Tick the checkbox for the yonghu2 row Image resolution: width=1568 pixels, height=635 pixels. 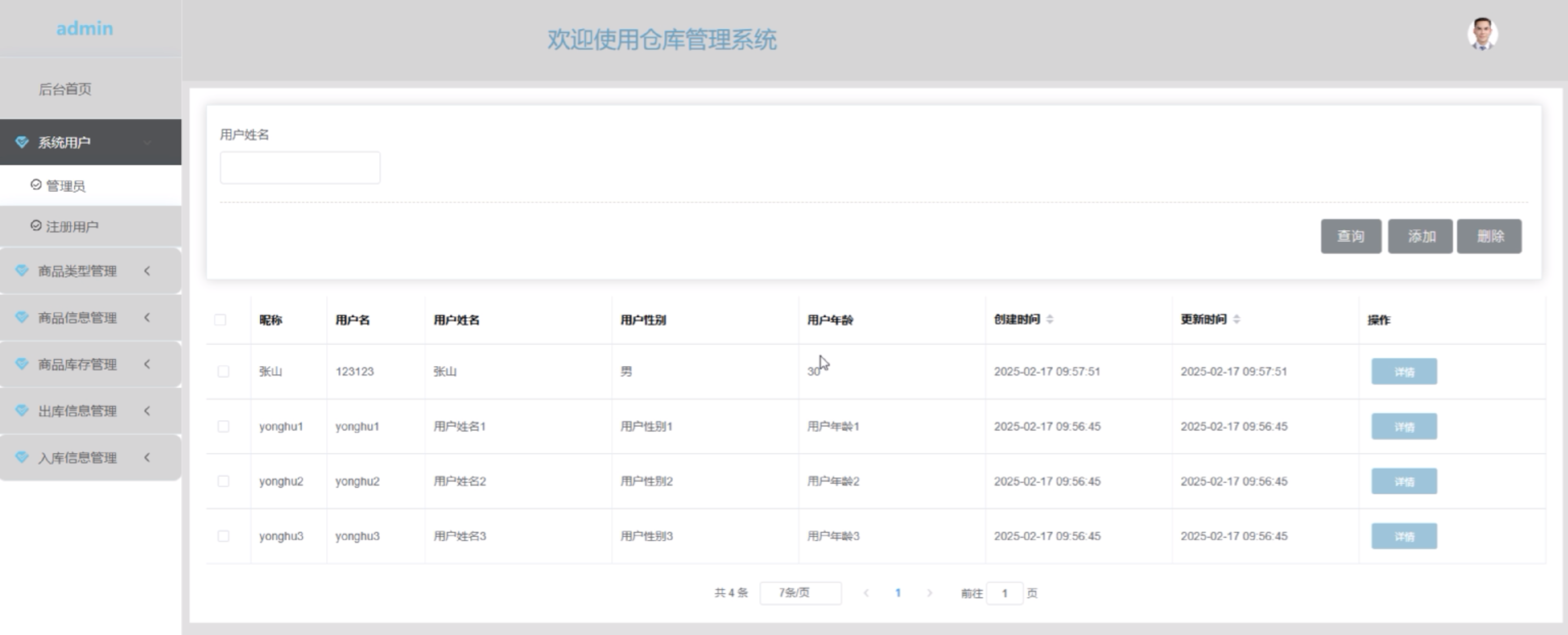[223, 481]
